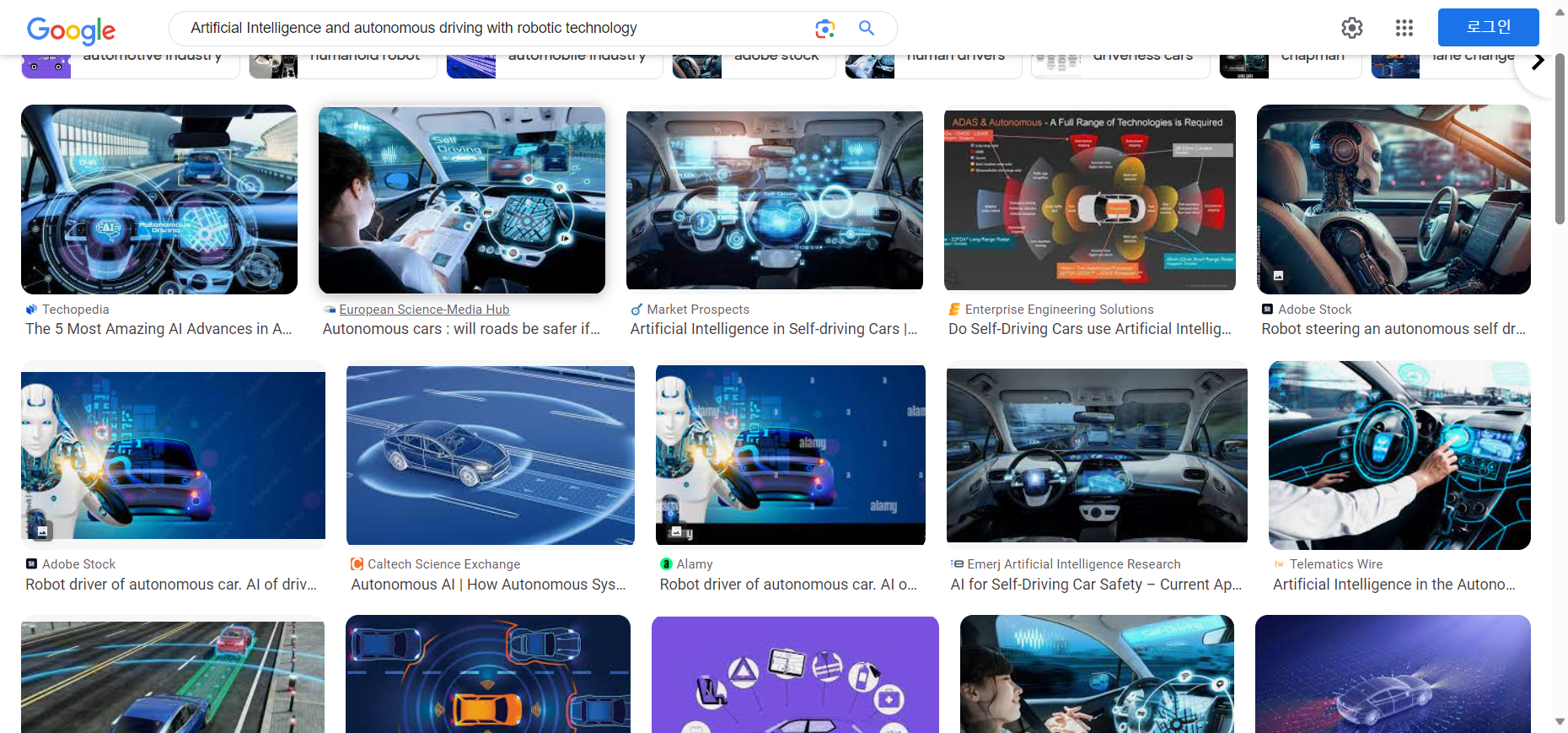Click the Caltech Science Exchange favicon
Image resolution: width=1568 pixels, height=733 pixels.
click(x=357, y=564)
